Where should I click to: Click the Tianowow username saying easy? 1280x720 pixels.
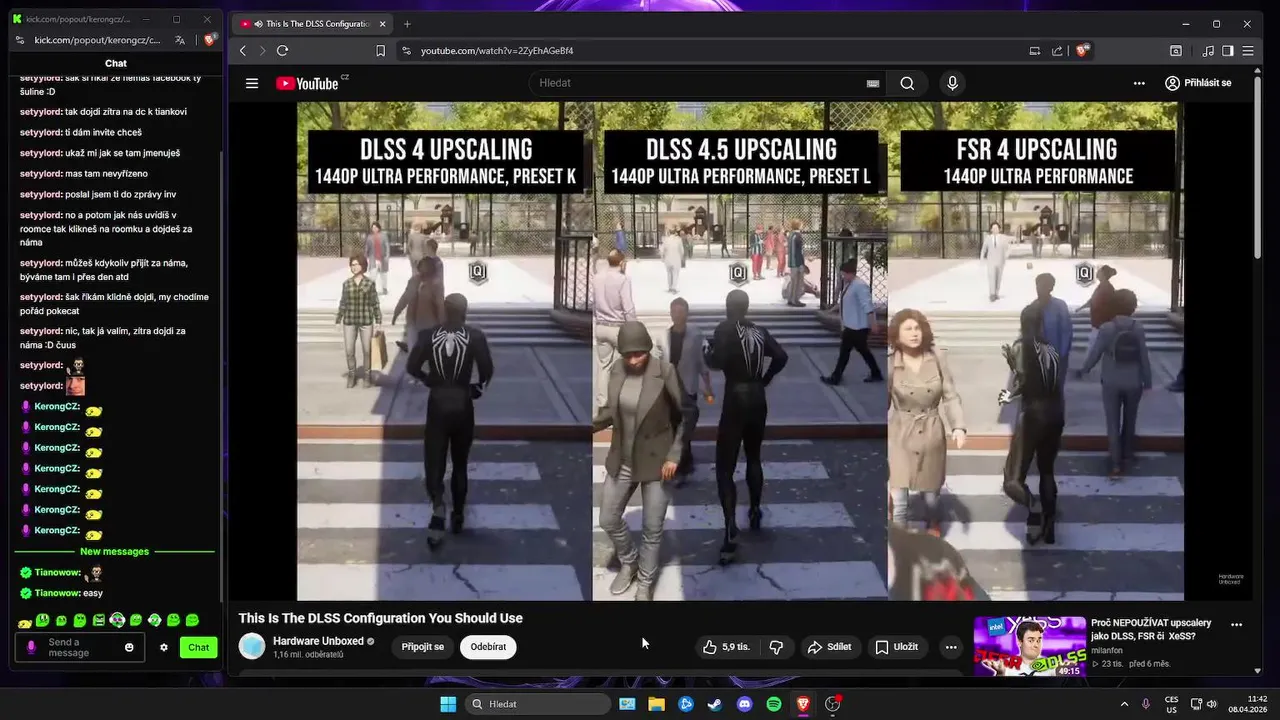58,593
